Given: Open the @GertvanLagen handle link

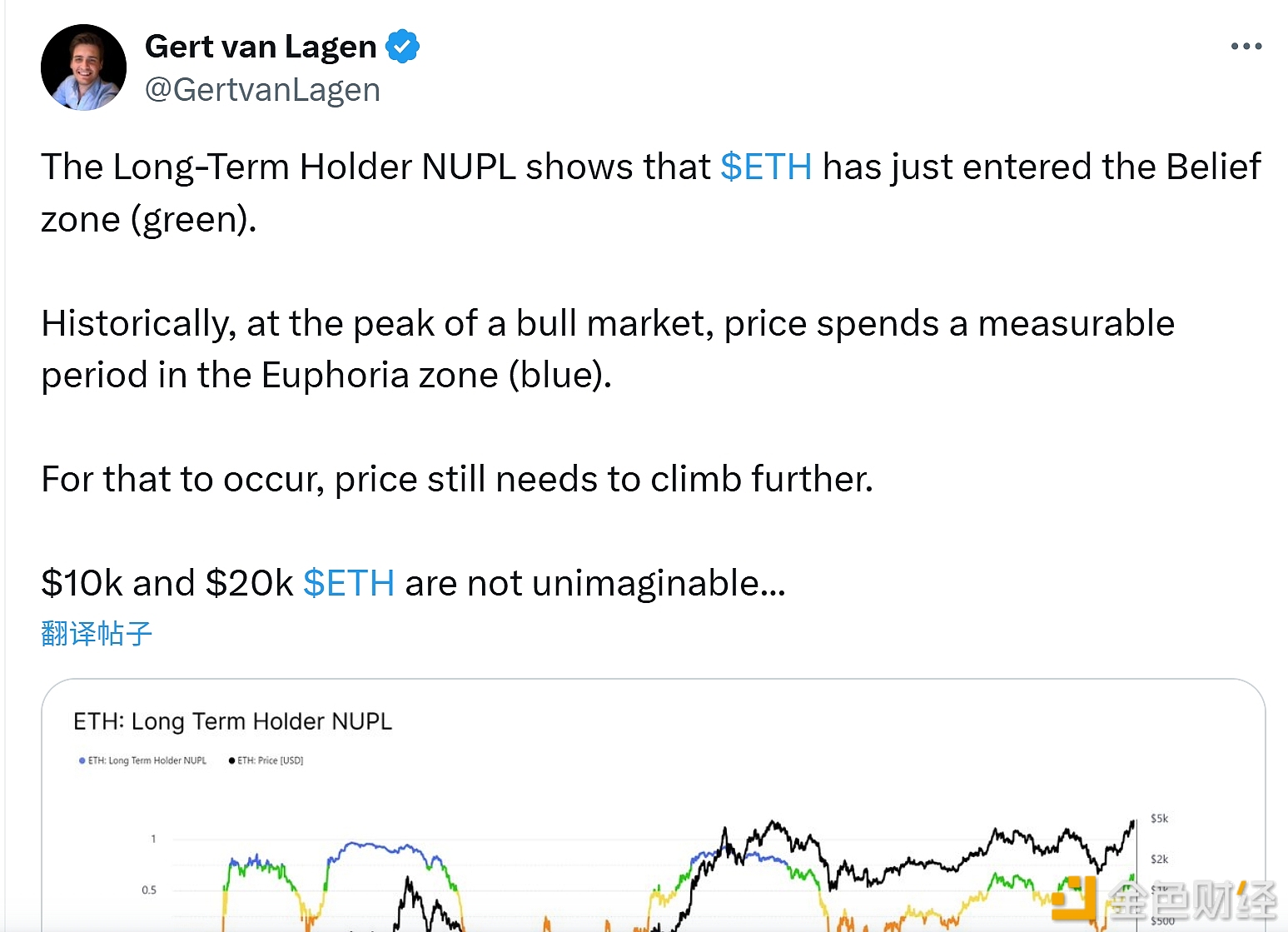Looking at the screenshot, I should pos(262,90).
